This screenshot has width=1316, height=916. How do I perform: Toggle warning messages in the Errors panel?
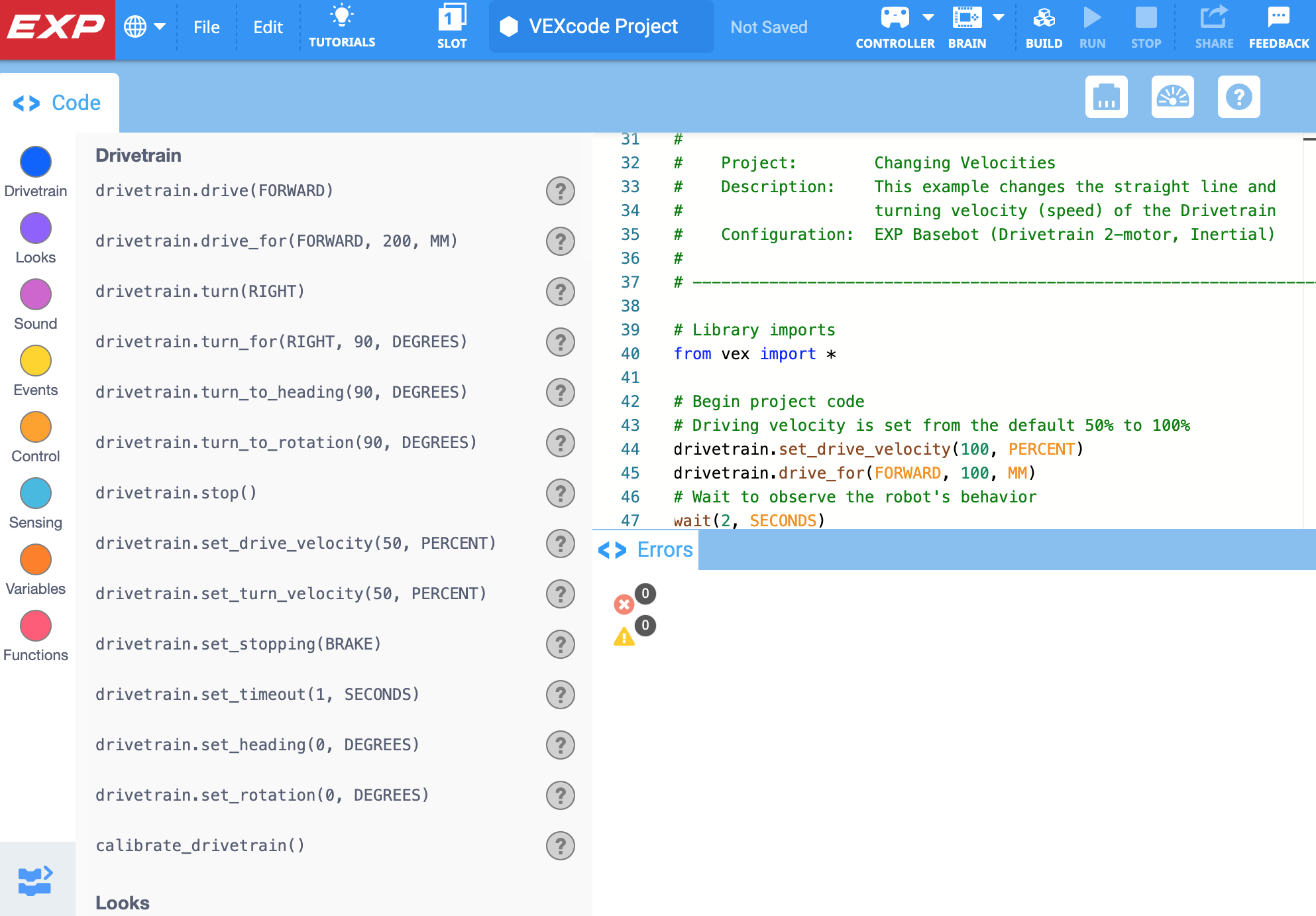623,637
